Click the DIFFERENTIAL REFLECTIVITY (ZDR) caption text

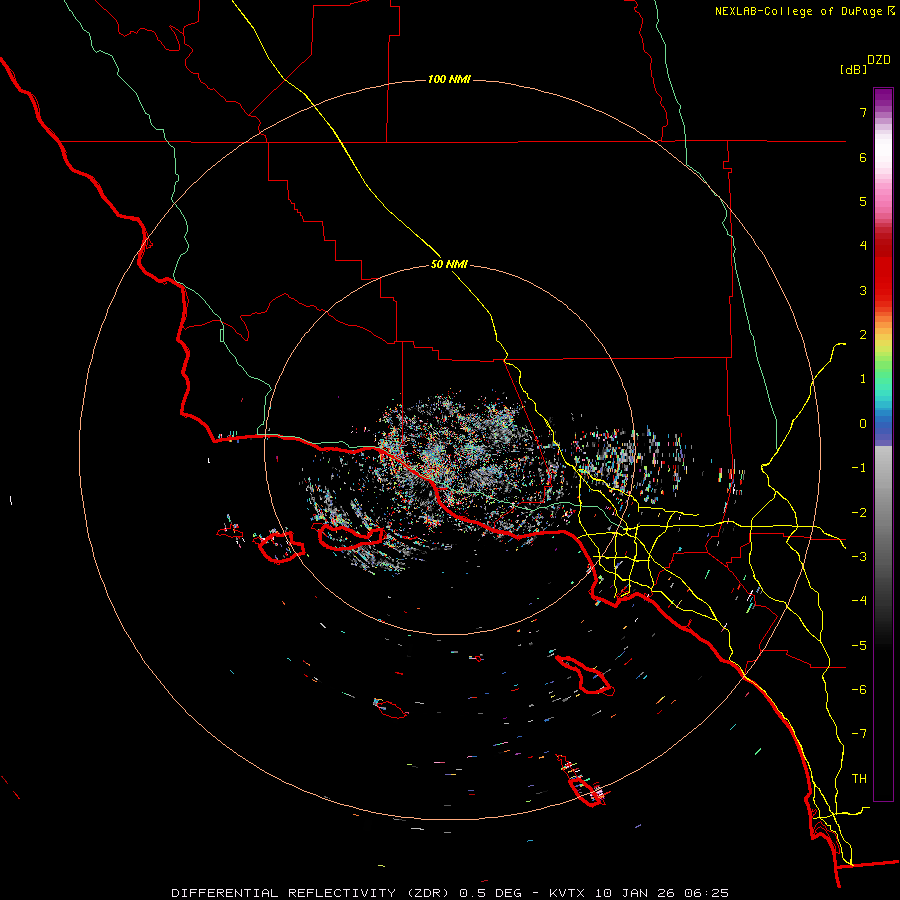312,893
